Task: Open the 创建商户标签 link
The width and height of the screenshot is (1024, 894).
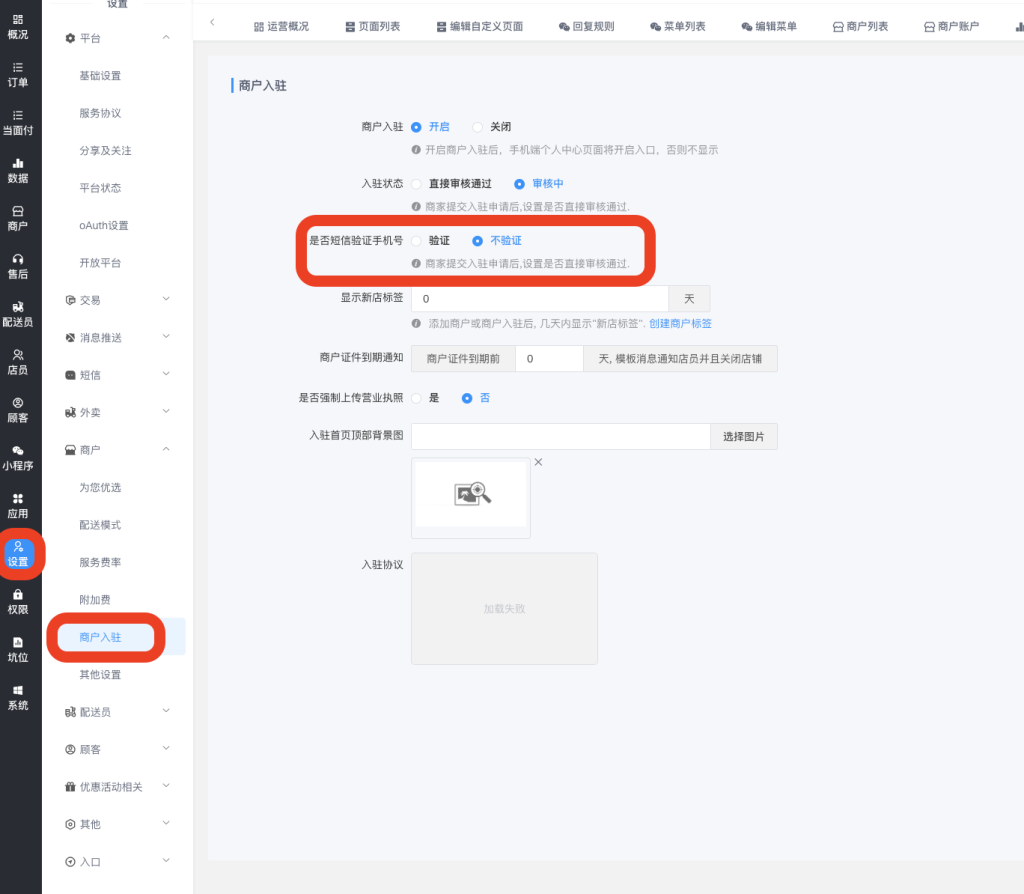Action: click(680, 324)
